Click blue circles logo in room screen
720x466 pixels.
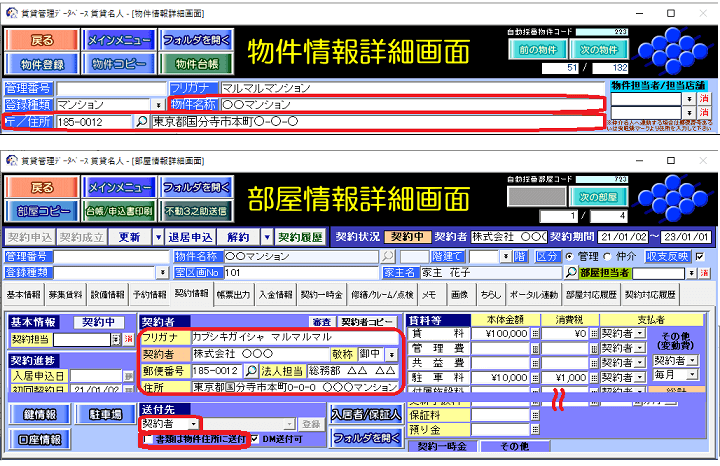pyautogui.click(x=672, y=197)
